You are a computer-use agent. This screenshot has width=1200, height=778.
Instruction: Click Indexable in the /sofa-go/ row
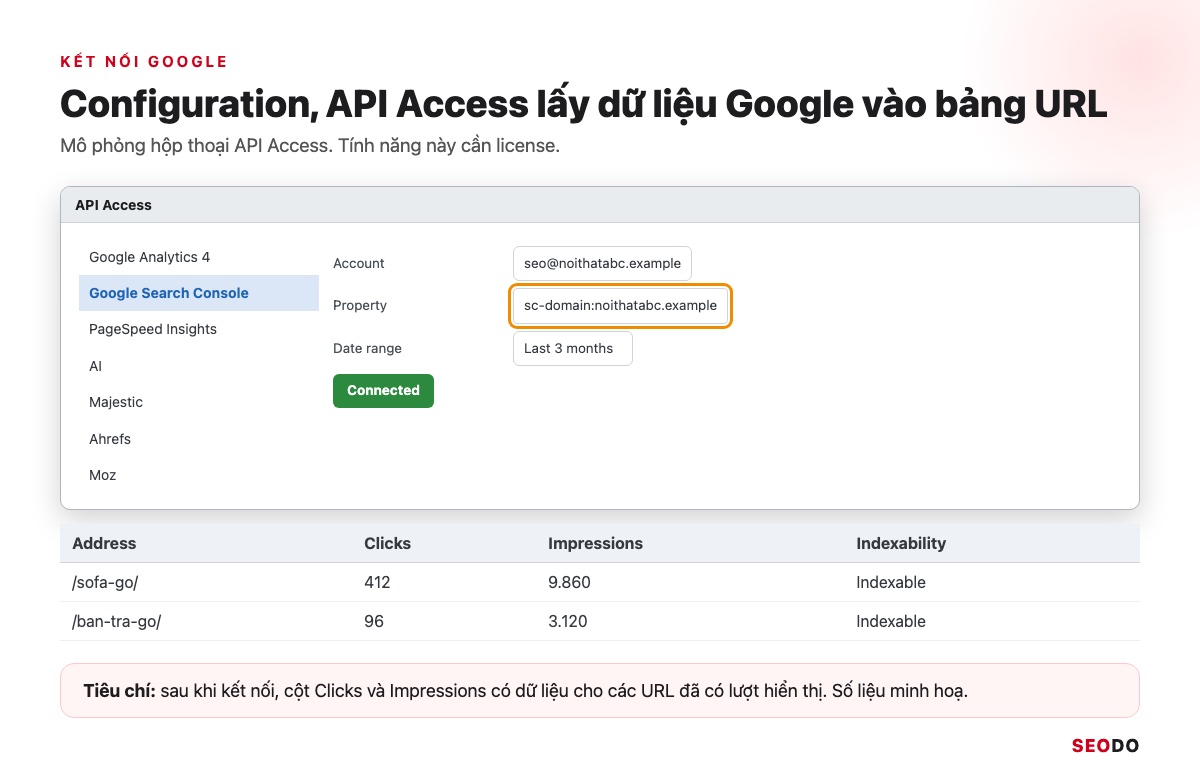coord(891,583)
